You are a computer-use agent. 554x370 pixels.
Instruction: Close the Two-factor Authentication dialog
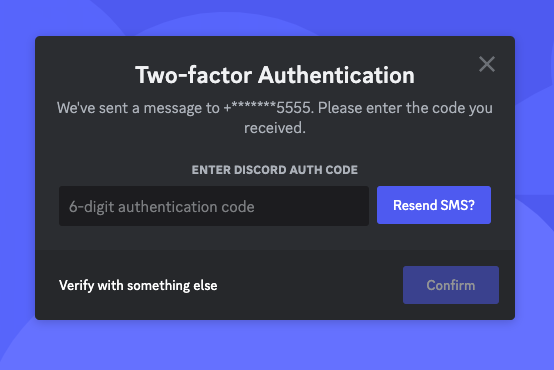tap(487, 64)
